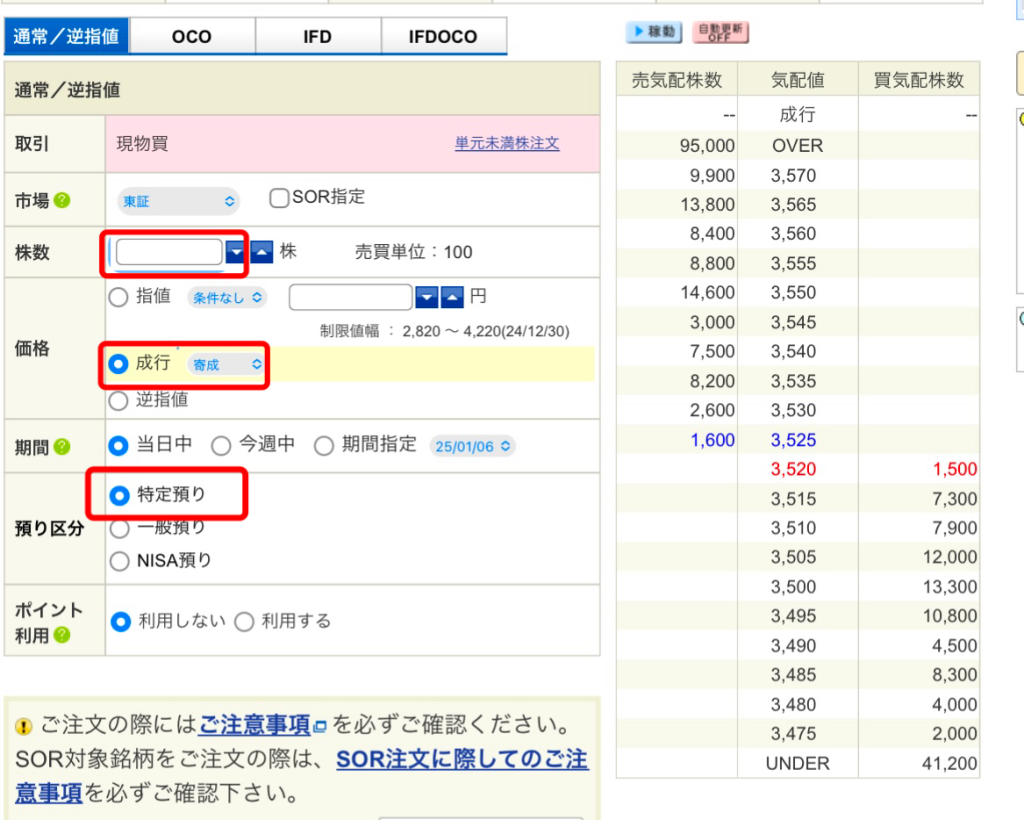Choose NISA預り account type

click(x=119, y=561)
